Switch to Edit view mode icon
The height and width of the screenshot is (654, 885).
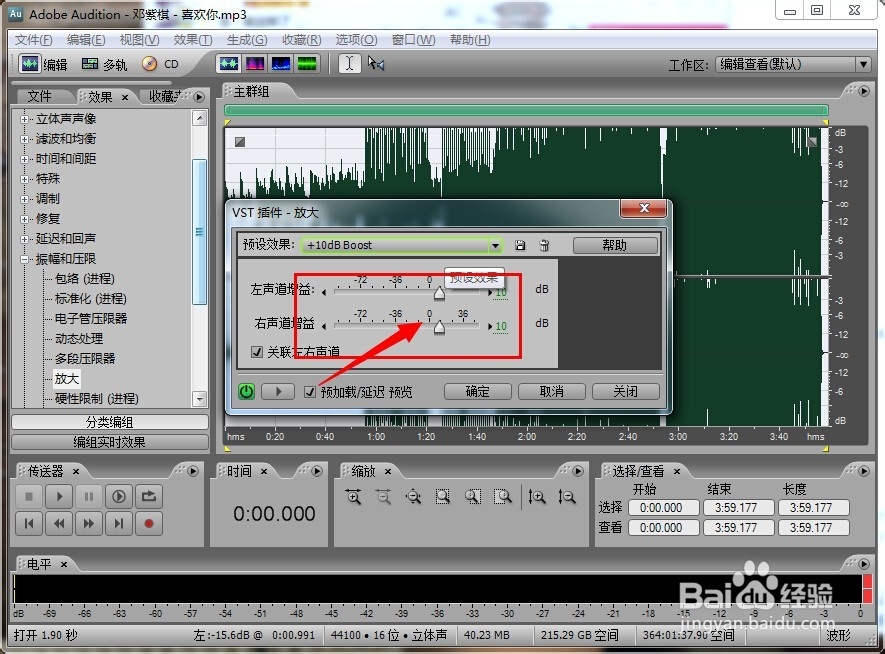pyautogui.click(x=29, y=64)
